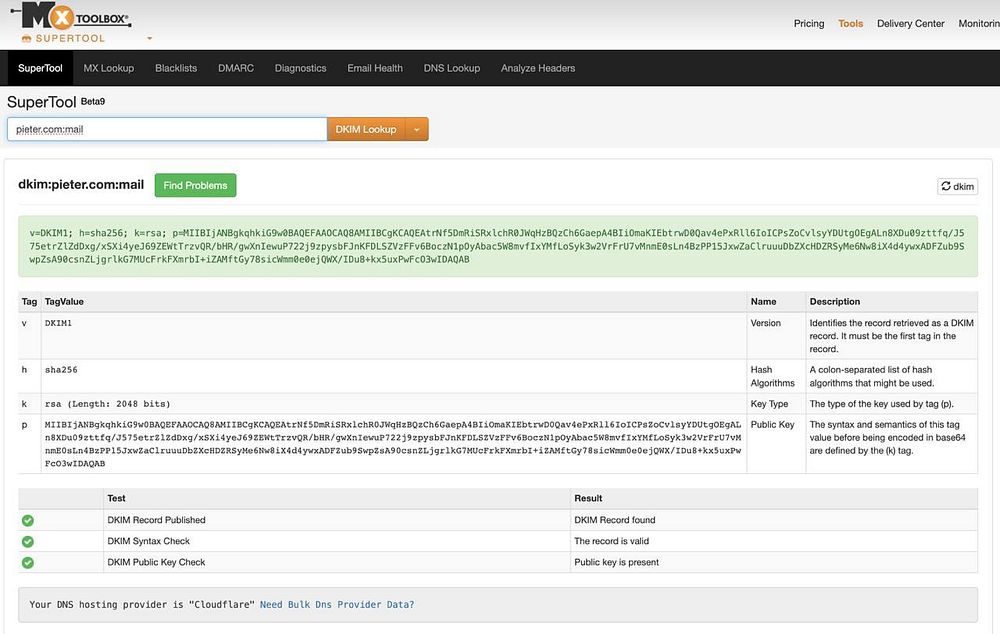Open the Tools menu
This screenshot has height=634, width=1000.
click(x=850, y=24)
